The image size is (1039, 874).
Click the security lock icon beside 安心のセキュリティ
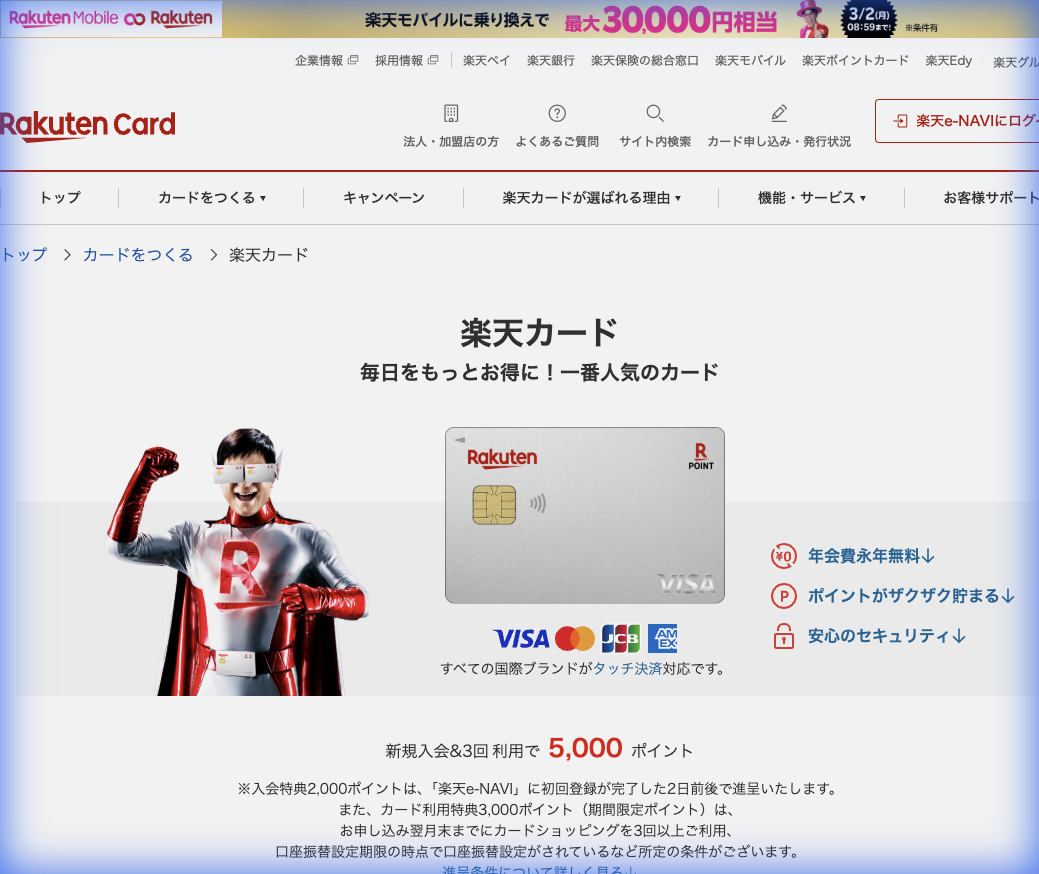coord(785,636)
